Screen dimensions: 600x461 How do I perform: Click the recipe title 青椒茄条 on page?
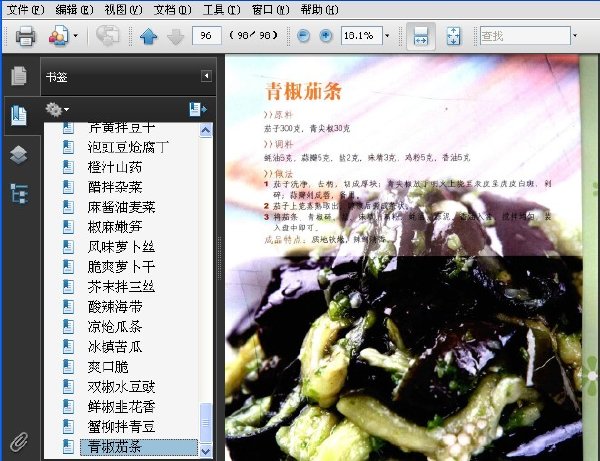click(303, 91)
